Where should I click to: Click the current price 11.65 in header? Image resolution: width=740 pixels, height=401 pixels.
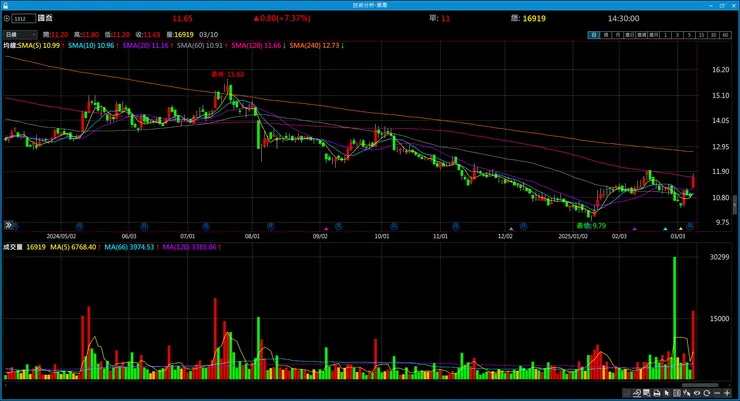(182, 18)
